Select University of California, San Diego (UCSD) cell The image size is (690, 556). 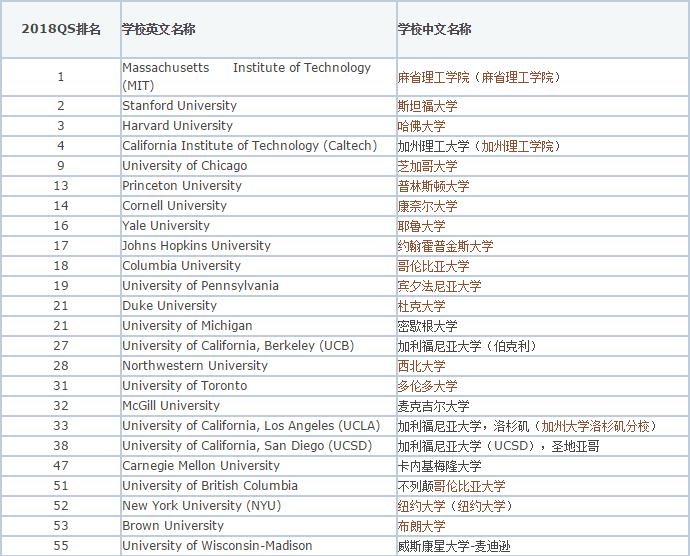(x=259, y=446)
